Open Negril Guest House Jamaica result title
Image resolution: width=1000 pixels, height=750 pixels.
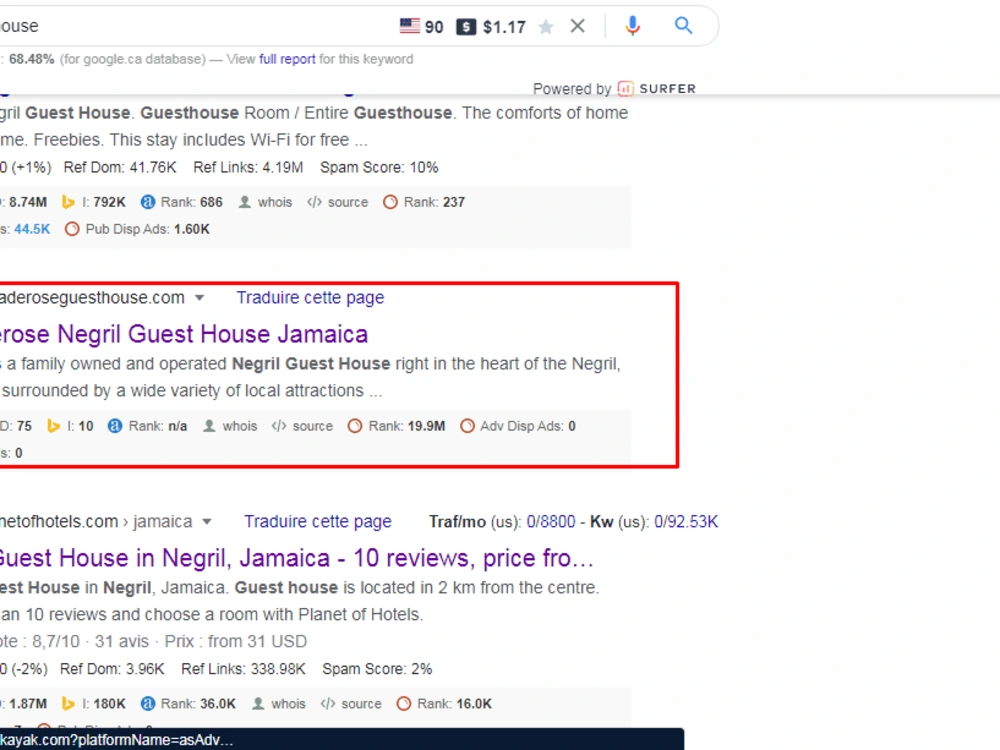[184, 334]
